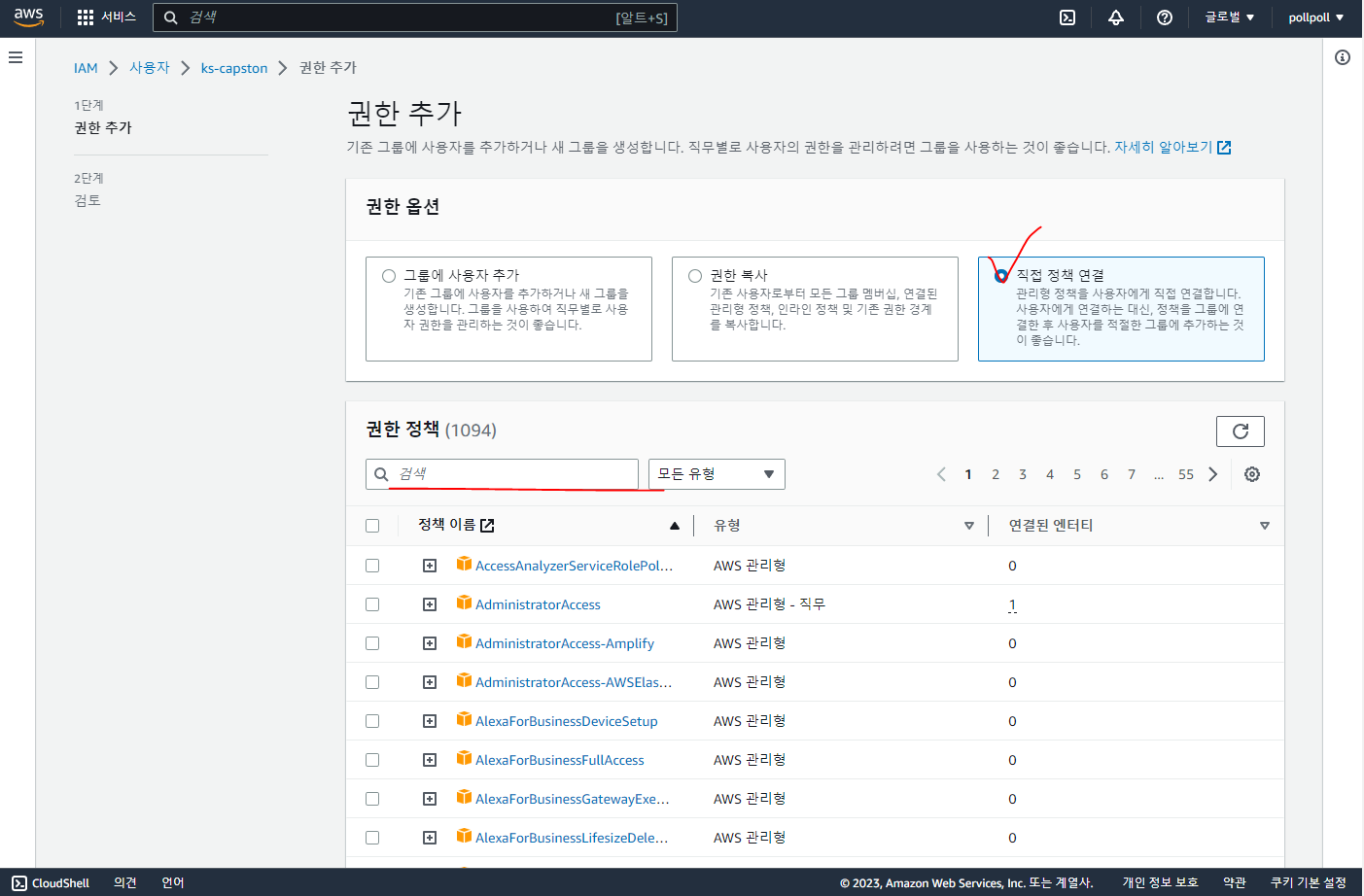Open the info panel icon on the right
Screen dimensions: 1364x896
(x=1343, y=57)
